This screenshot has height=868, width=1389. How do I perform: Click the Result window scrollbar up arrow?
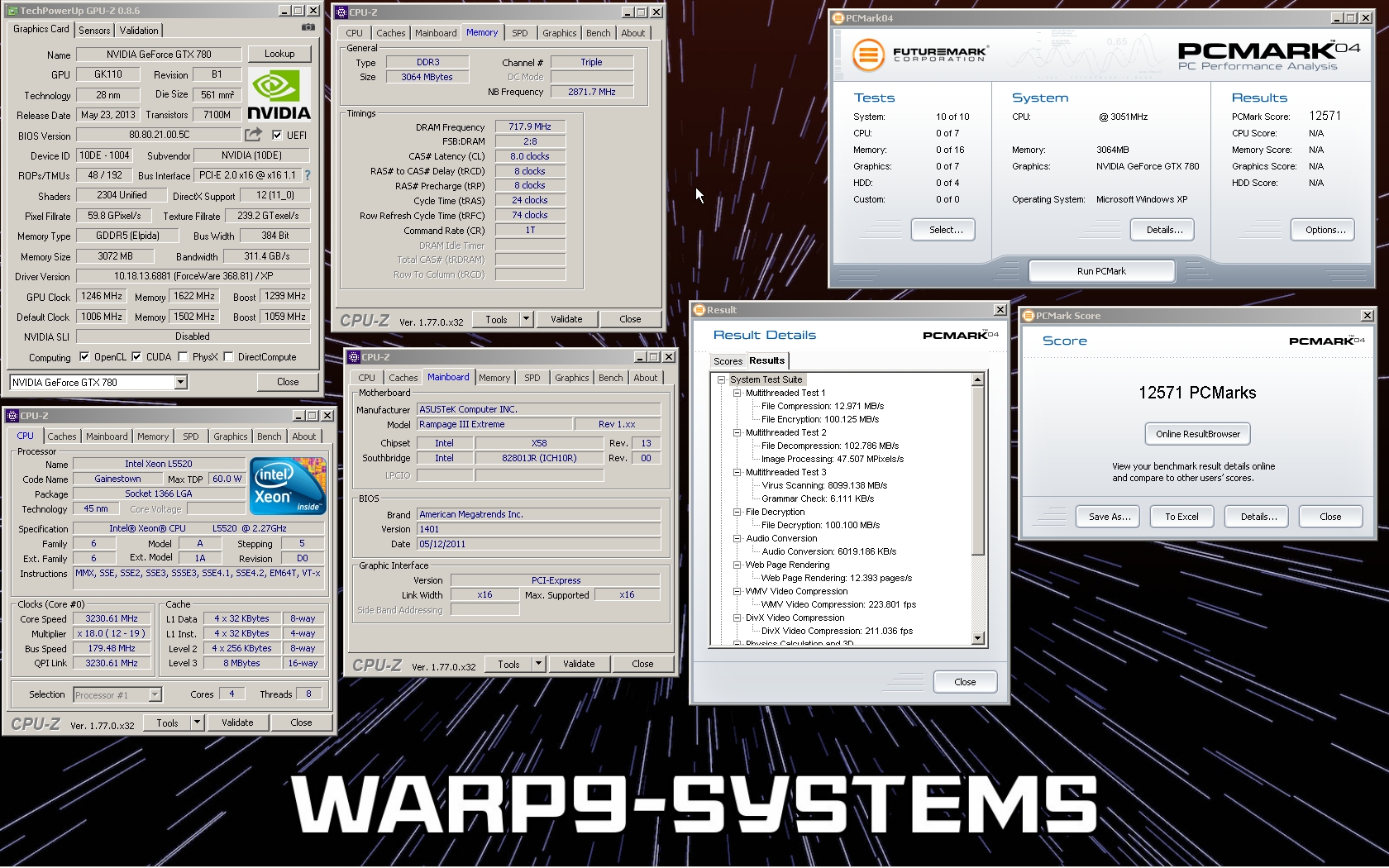[x=978, y=379]
